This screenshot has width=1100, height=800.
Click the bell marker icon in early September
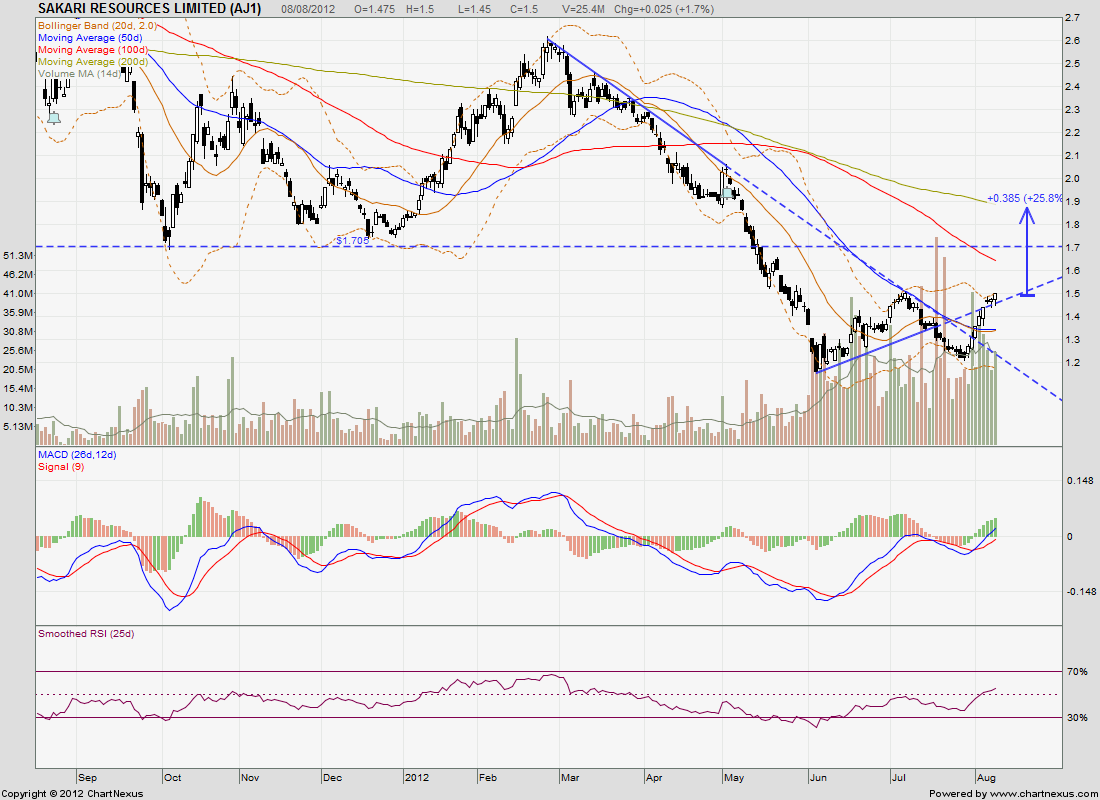pyautogui.click(x=54, y=117)
